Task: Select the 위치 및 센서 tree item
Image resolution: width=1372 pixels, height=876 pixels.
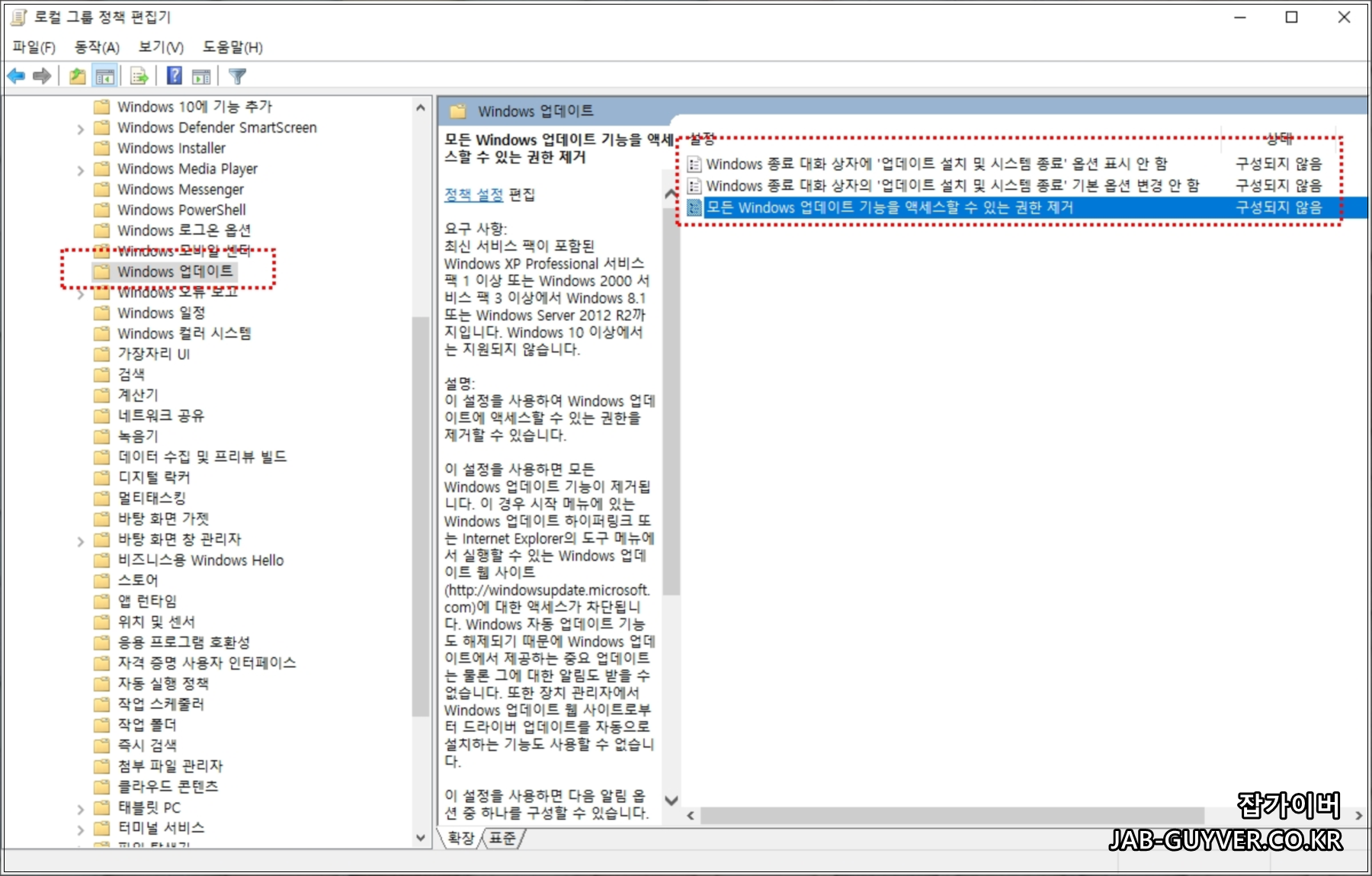Action: (x=156, y=622)
